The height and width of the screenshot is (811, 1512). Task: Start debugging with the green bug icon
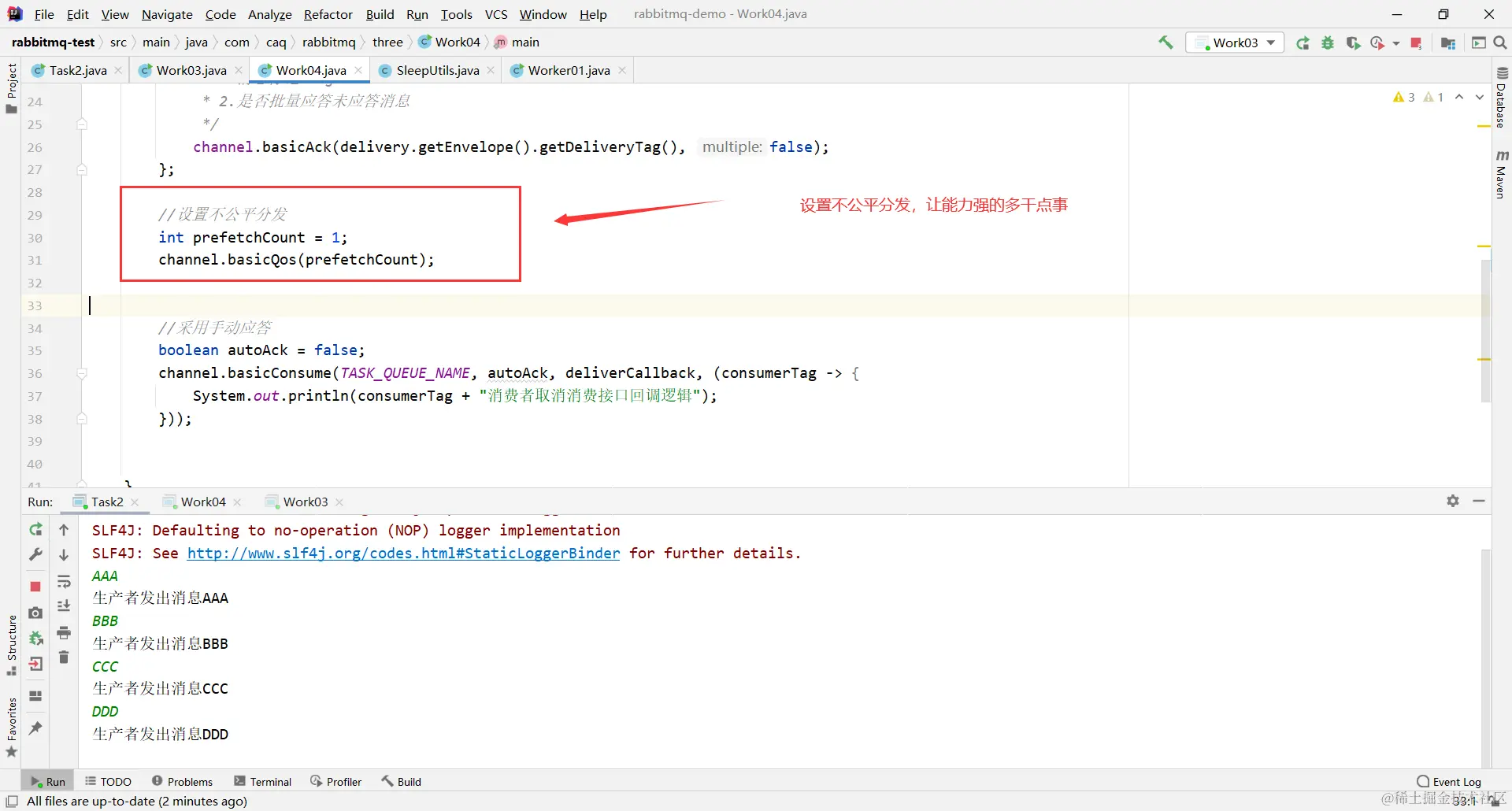click(x=1328, y=43)
